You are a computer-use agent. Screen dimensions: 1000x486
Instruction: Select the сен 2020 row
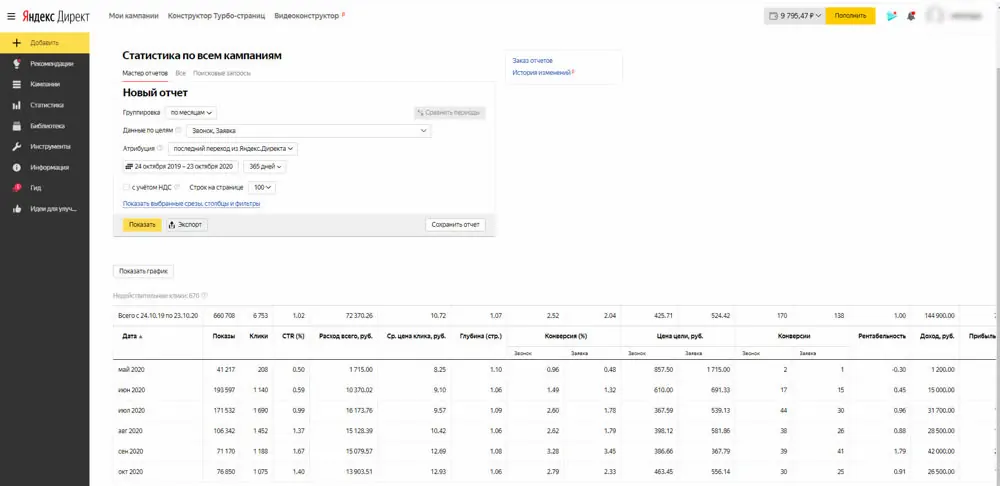click(x=556, y=451)
